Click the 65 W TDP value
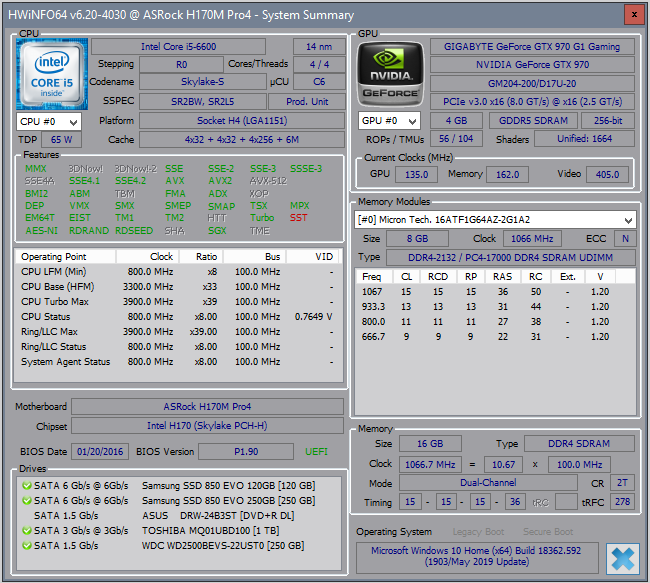This screenshot has width=650, height=583. pyautogui.click(x=61, y=140)
